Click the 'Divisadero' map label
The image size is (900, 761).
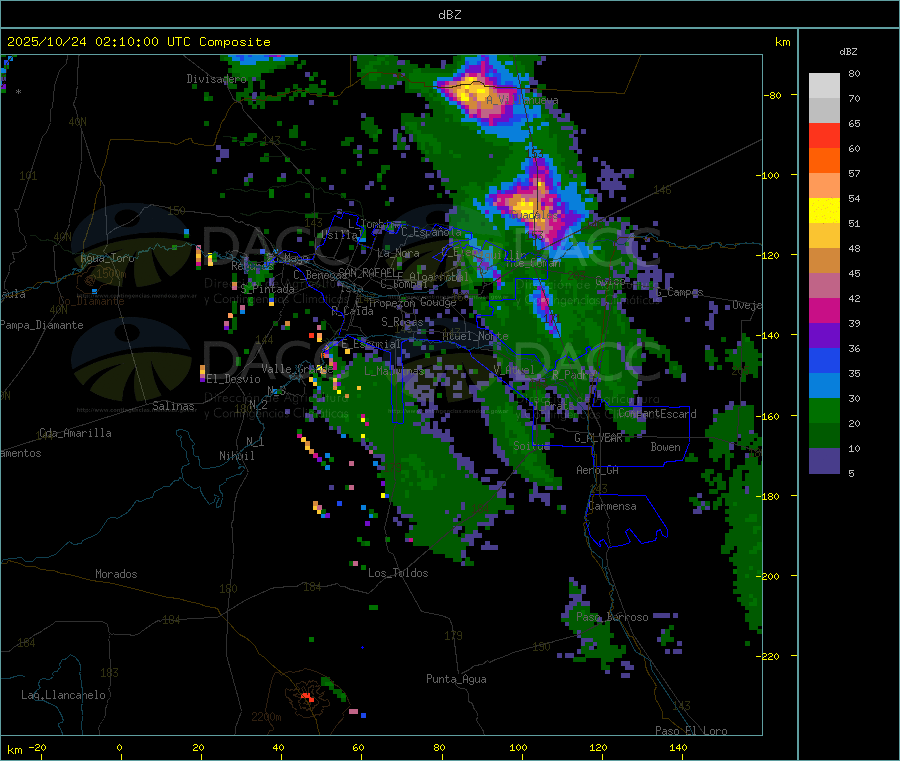click(x=216, y=79)
